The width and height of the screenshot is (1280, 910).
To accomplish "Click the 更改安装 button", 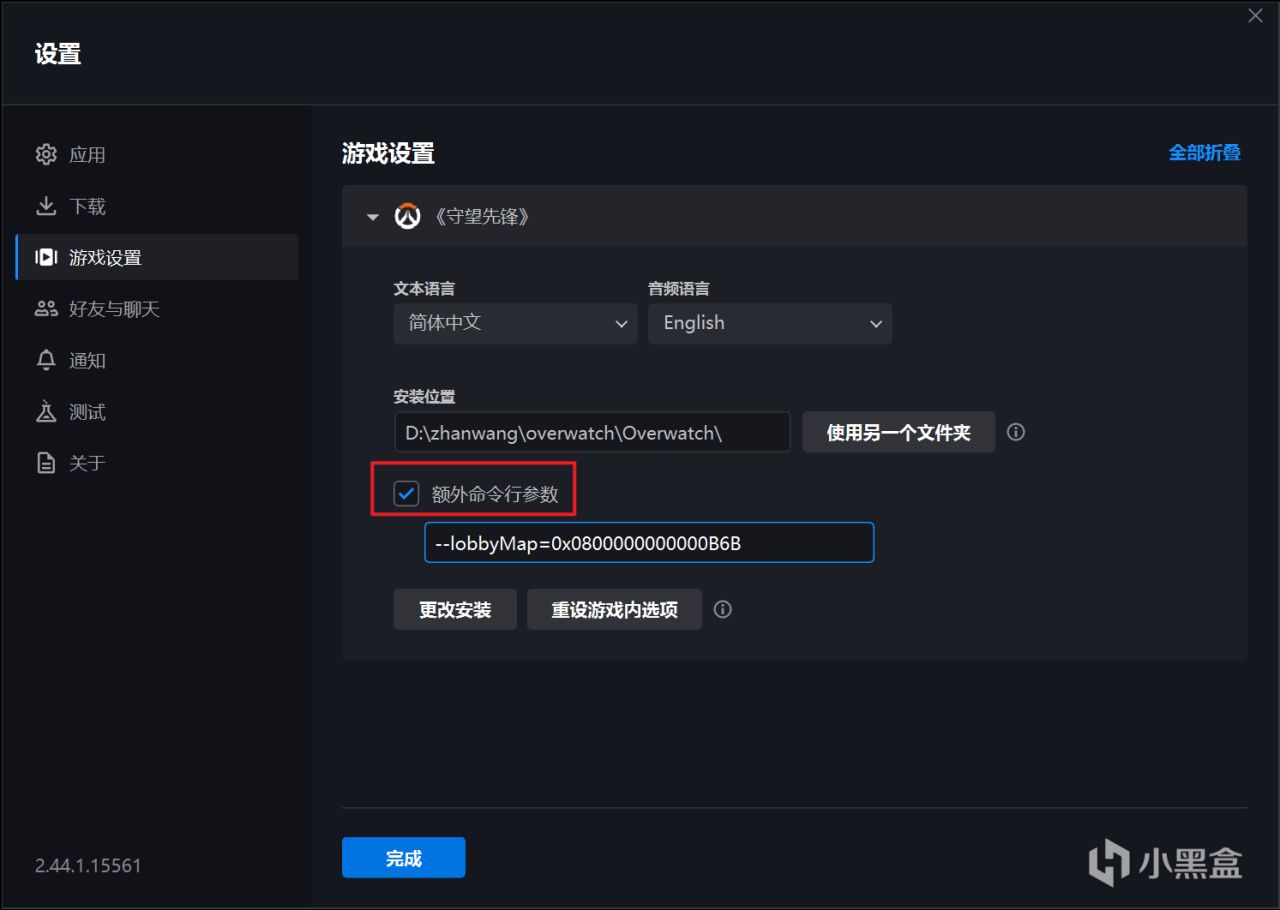I will (x=455, y=609).
